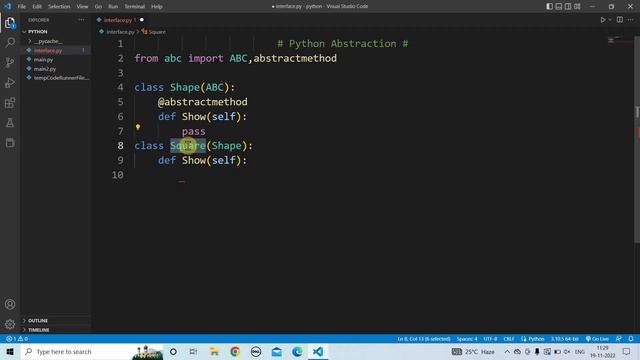Open the Help menu

pyautogui.click(x=157, y=6)
